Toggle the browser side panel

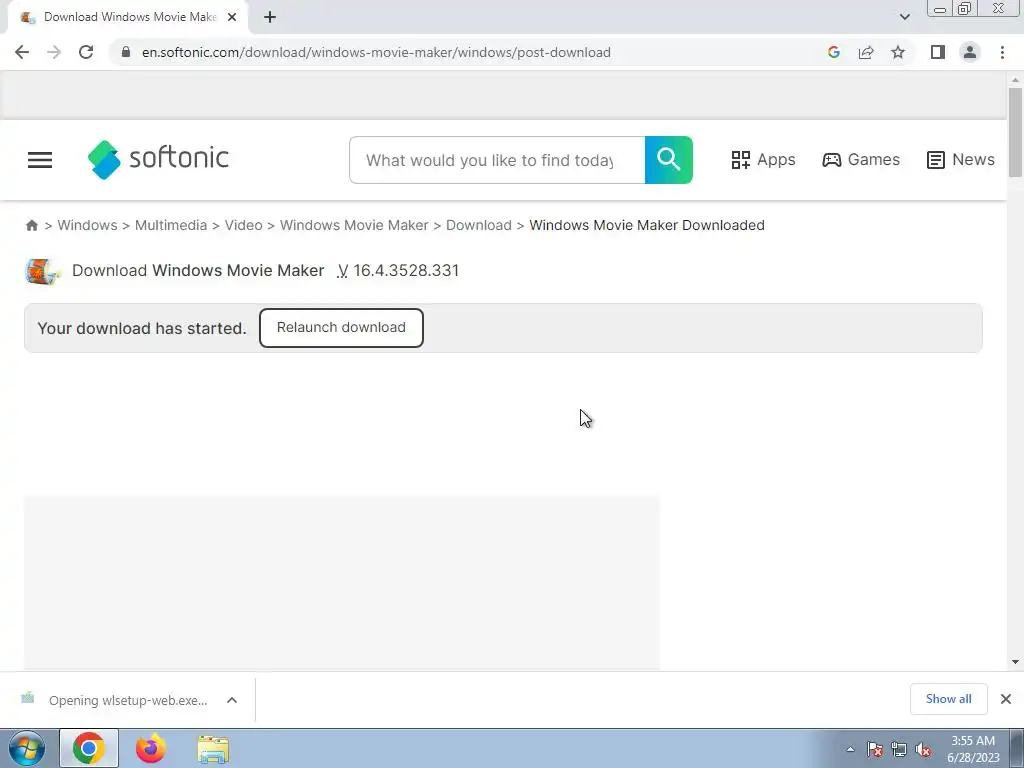(938, 52)
